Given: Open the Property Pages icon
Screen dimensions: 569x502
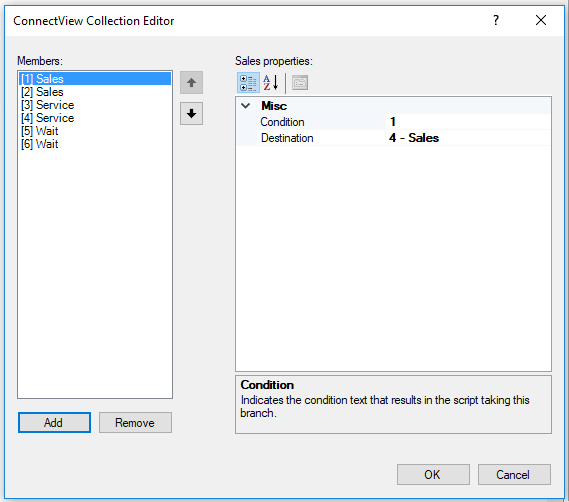Looking at the screenshot, I should tap(300, 83).
